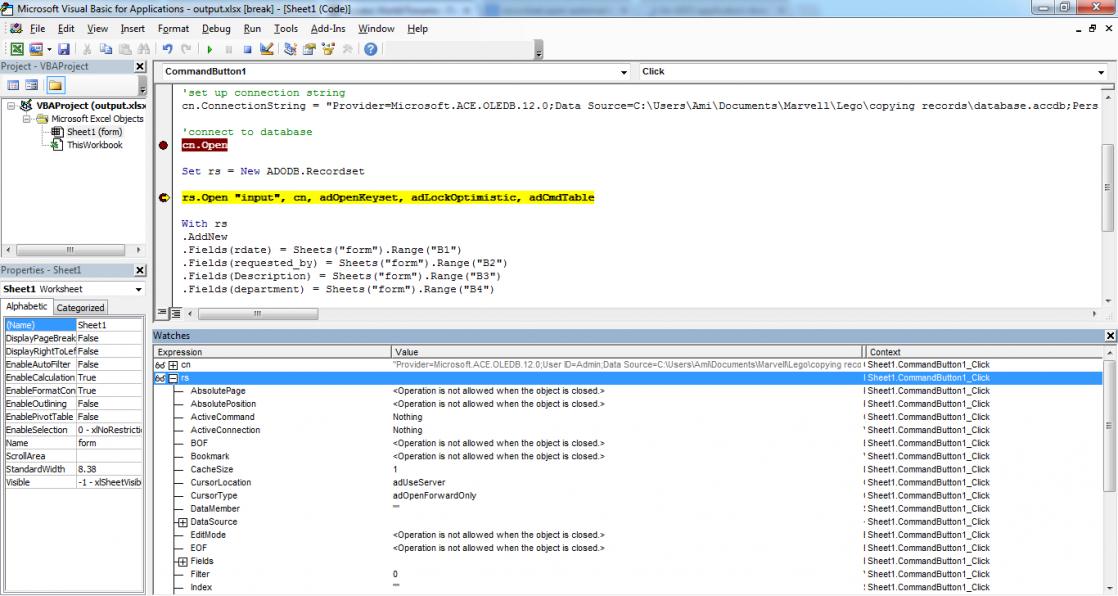
Task: Click the code window horizontal scrollbar thumb
Action: pos(255,313)
